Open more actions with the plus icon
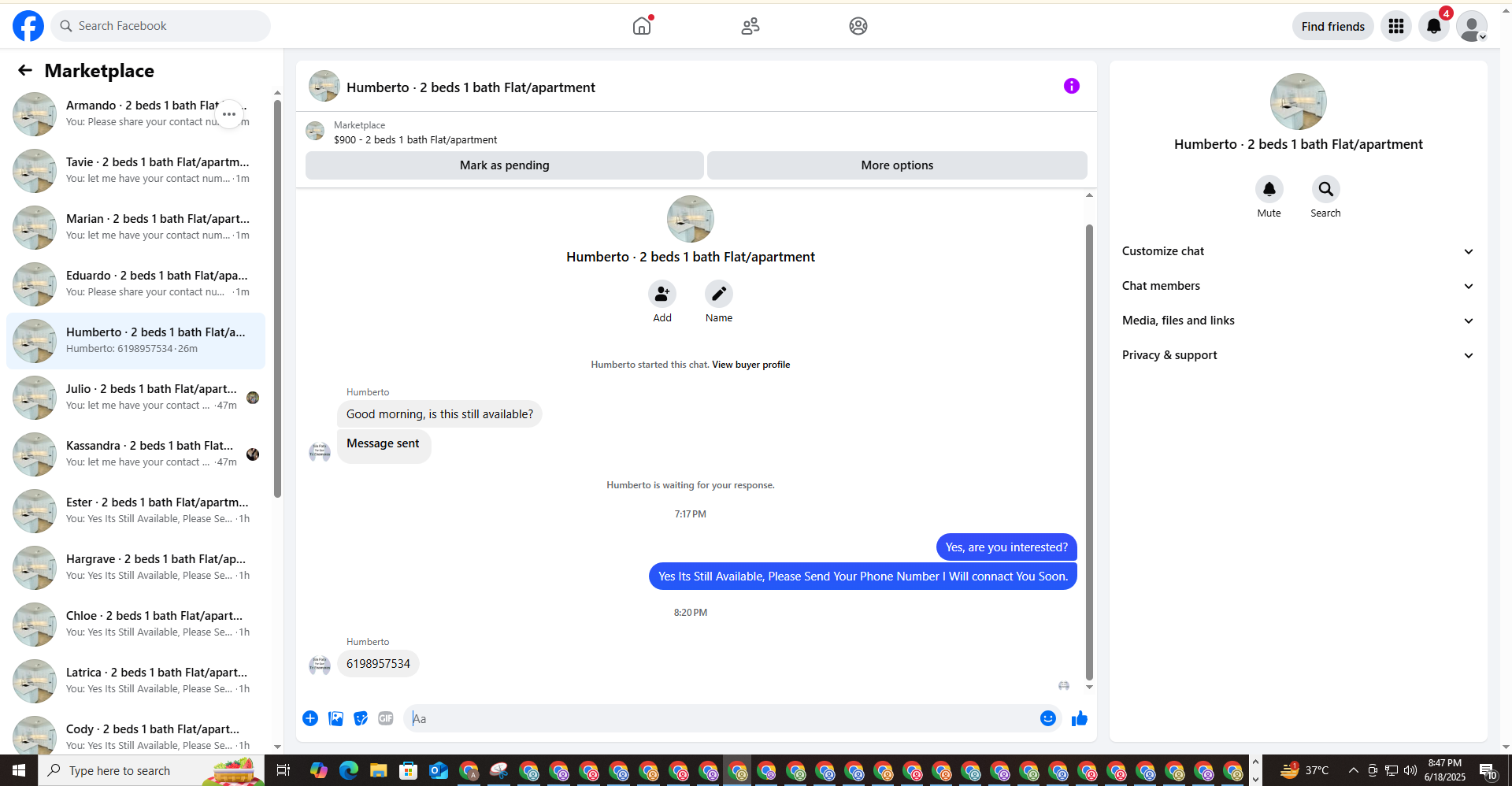Image resolution: width=1512 pixels, height=786 pixels. (x=310, y=718)
